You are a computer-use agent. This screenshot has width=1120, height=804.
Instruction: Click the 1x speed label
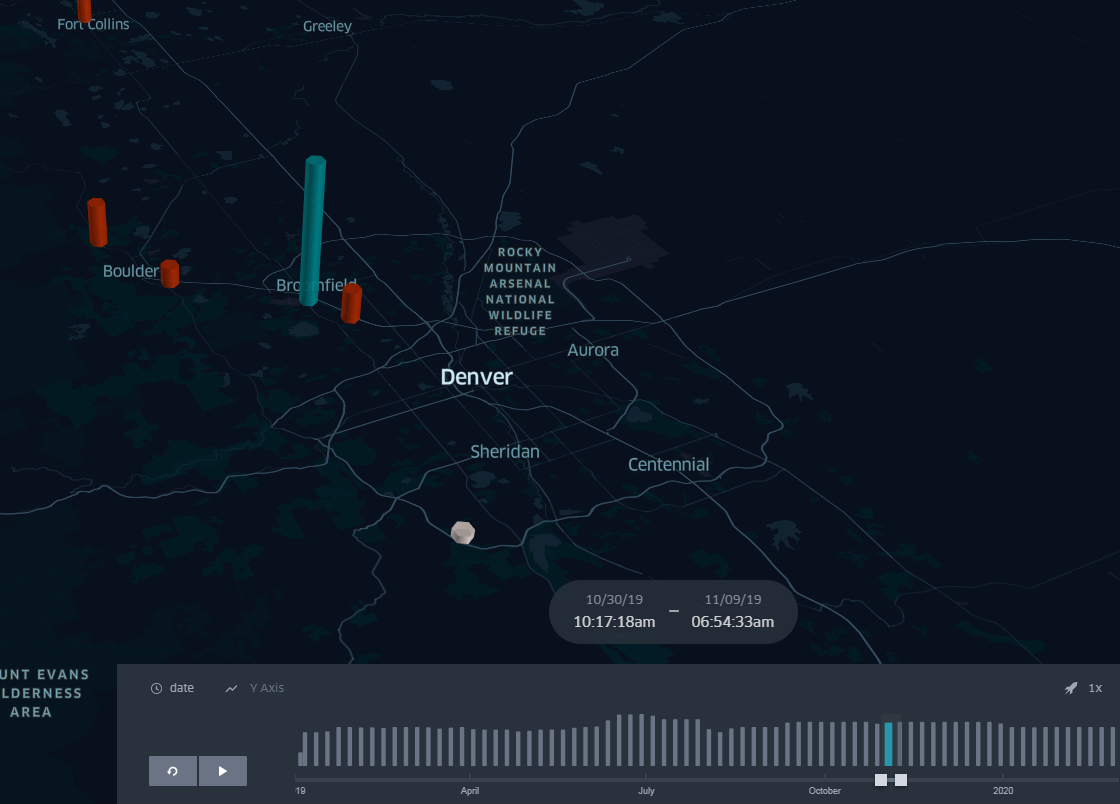tap(1094, 687)
